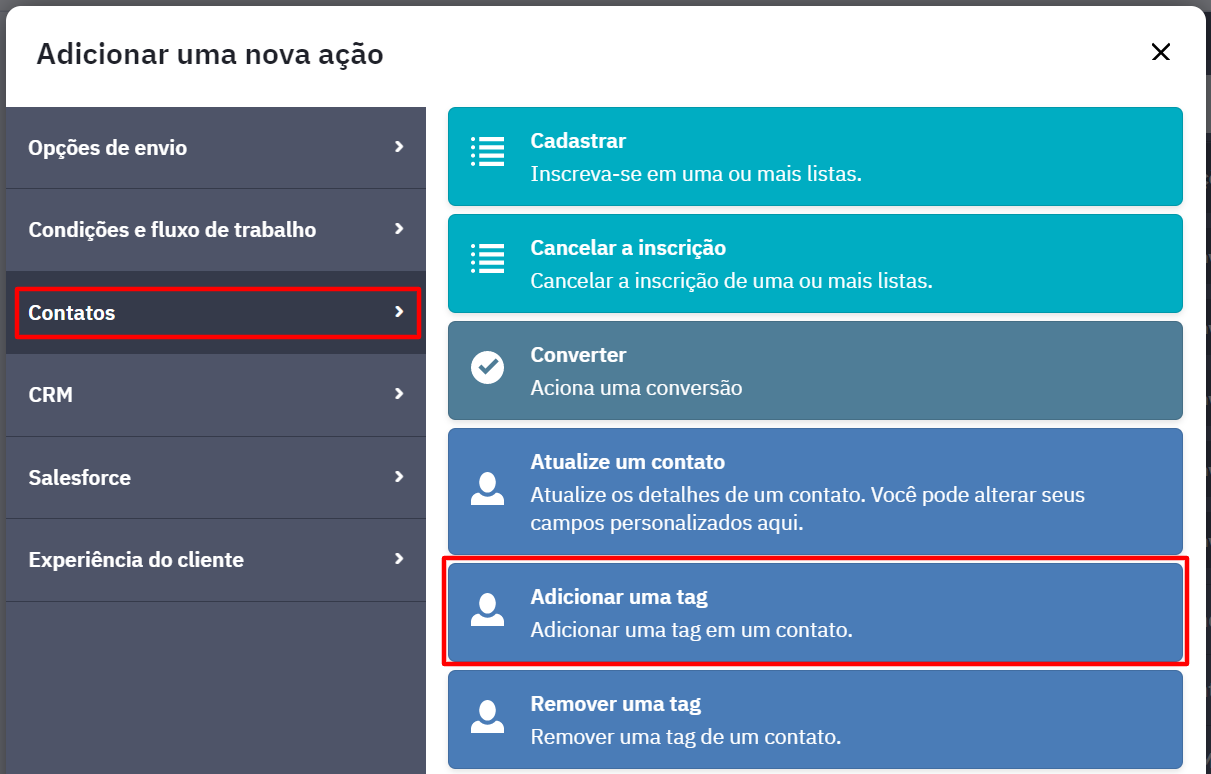
Task: Choose the Atualize um contato action title
Action: 627,462
